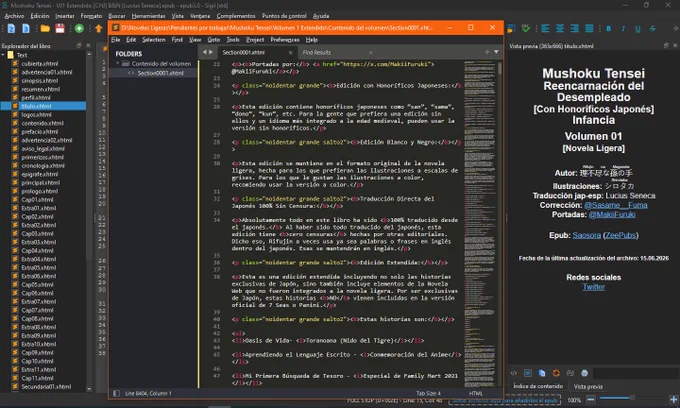Add a file with the green plus icon
This screenshot has height=408, width=680.
pyautogui.click(x=79, y=29)
